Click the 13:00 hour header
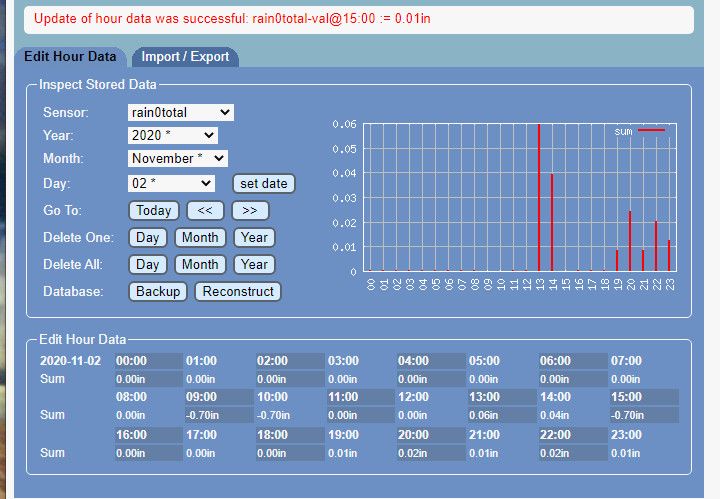This screenshot has height=499, width=720. 502,397
